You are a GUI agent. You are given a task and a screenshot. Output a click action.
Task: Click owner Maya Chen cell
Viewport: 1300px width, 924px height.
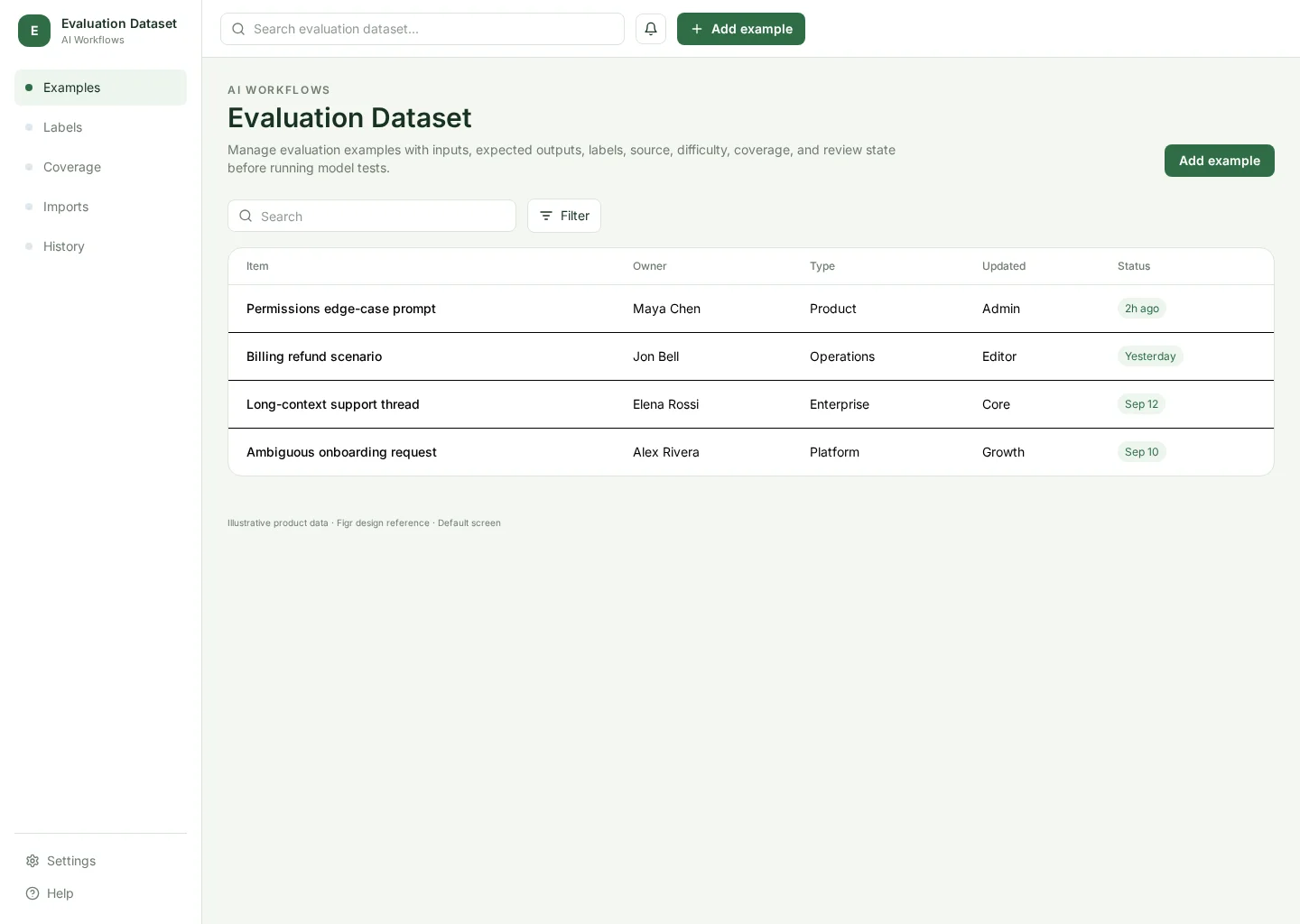(666, 309)
